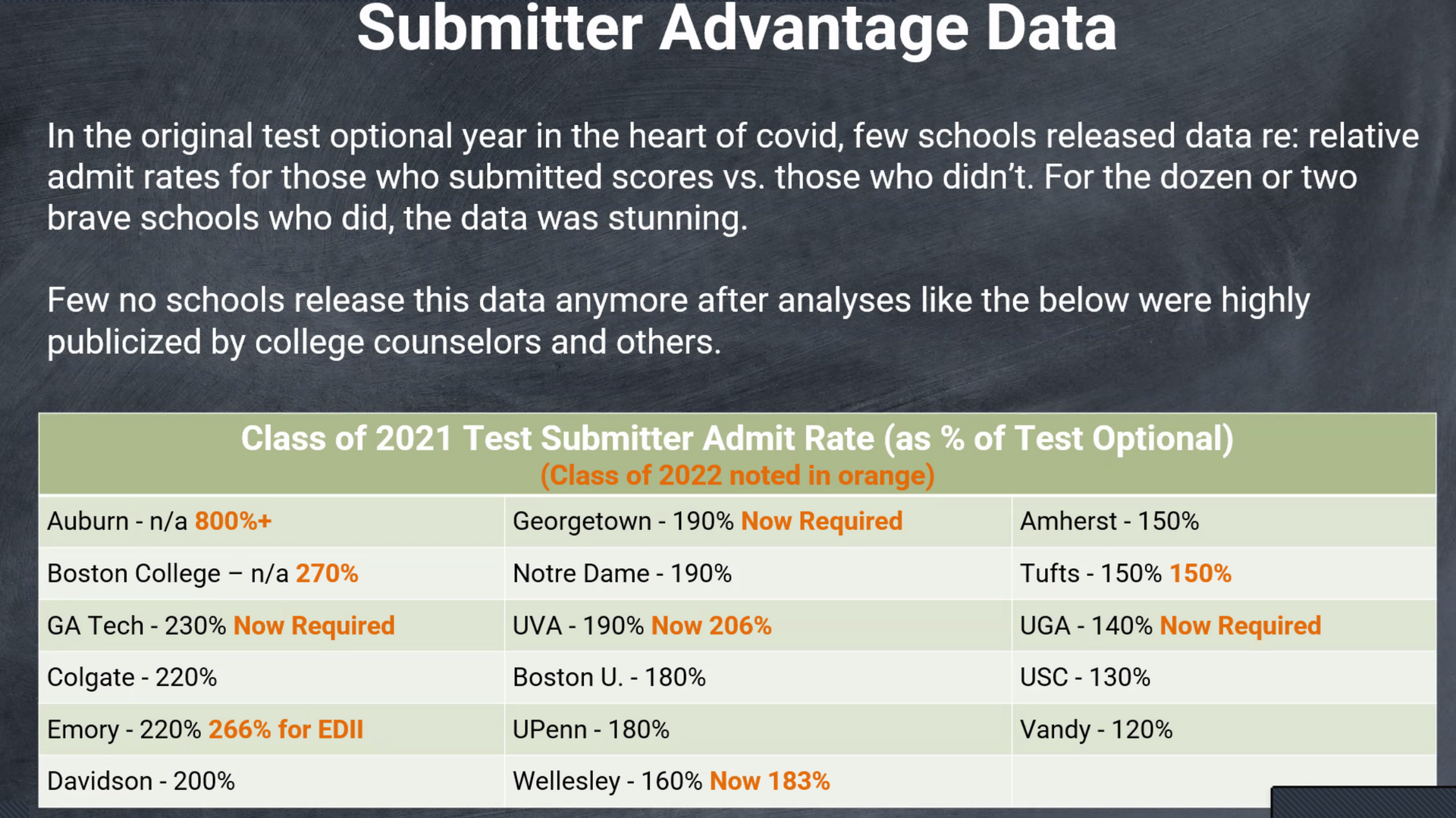Screen dimensions: 1456x818
Task: Click the green table header about Class of 2021
Action: click(736, 439)
